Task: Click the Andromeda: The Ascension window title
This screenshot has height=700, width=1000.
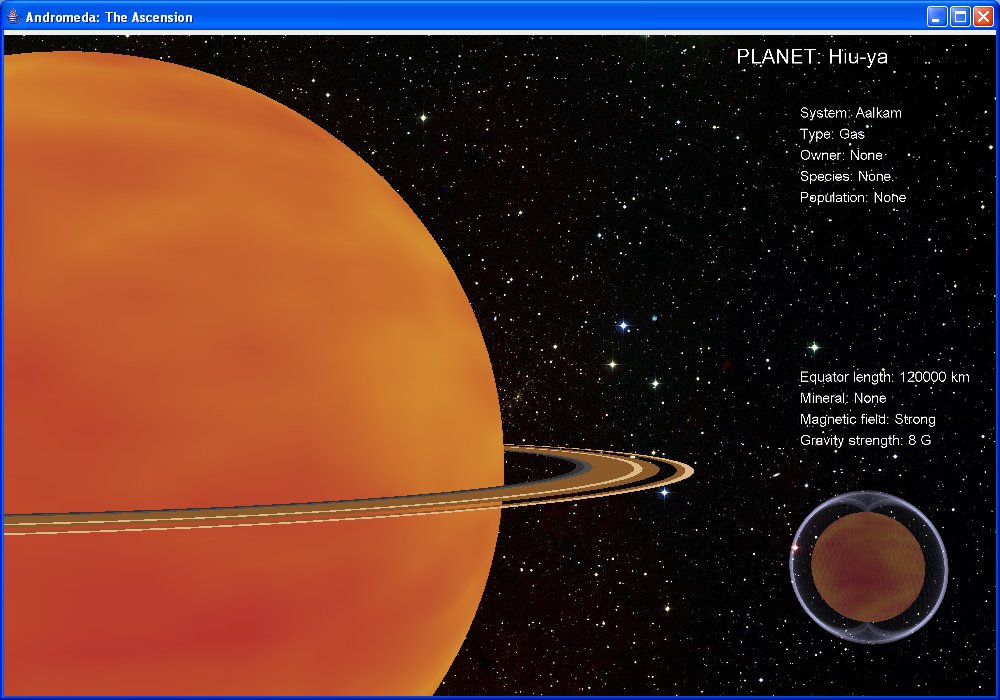Action: point(109,17)
